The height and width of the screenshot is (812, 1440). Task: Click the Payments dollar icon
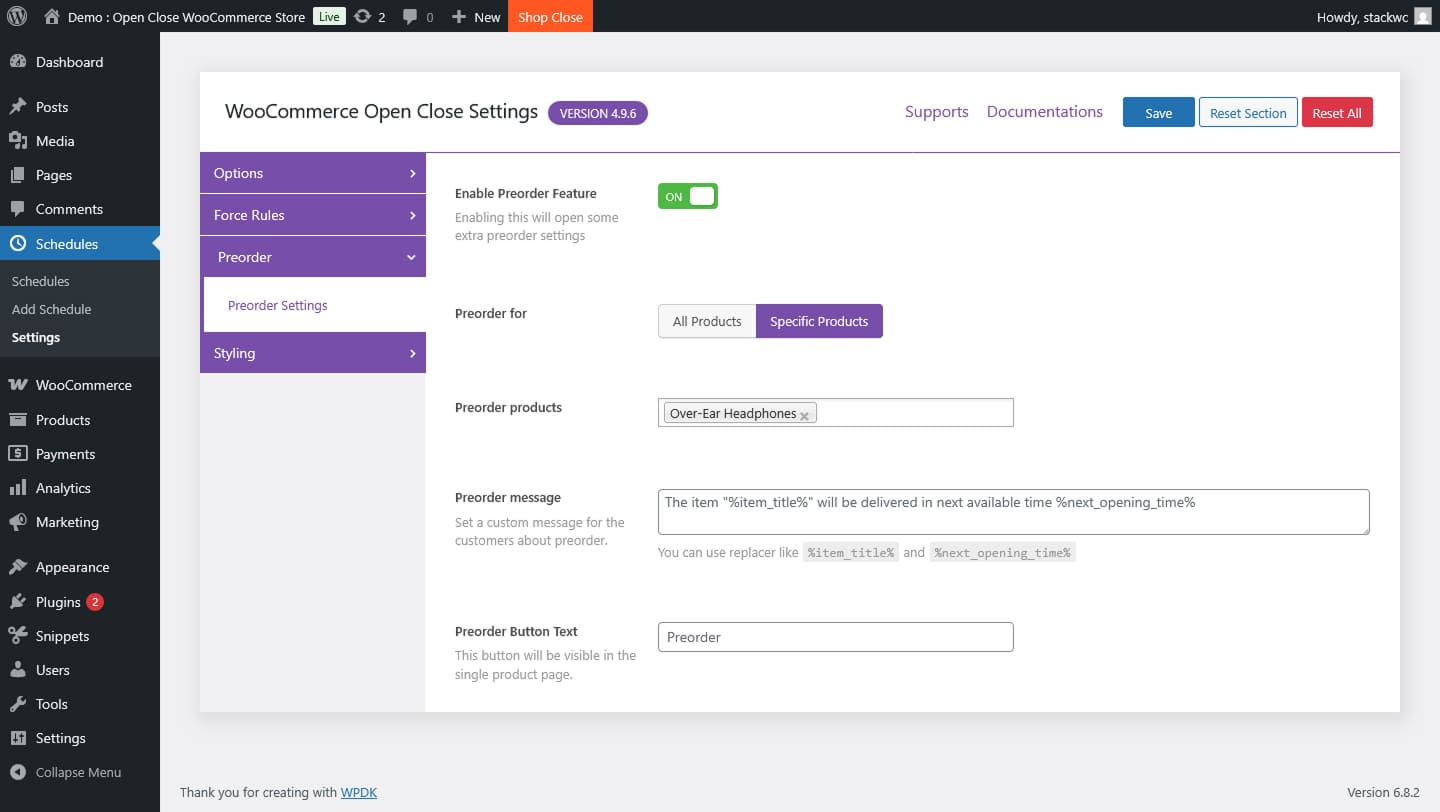click(x=18, y=454)
